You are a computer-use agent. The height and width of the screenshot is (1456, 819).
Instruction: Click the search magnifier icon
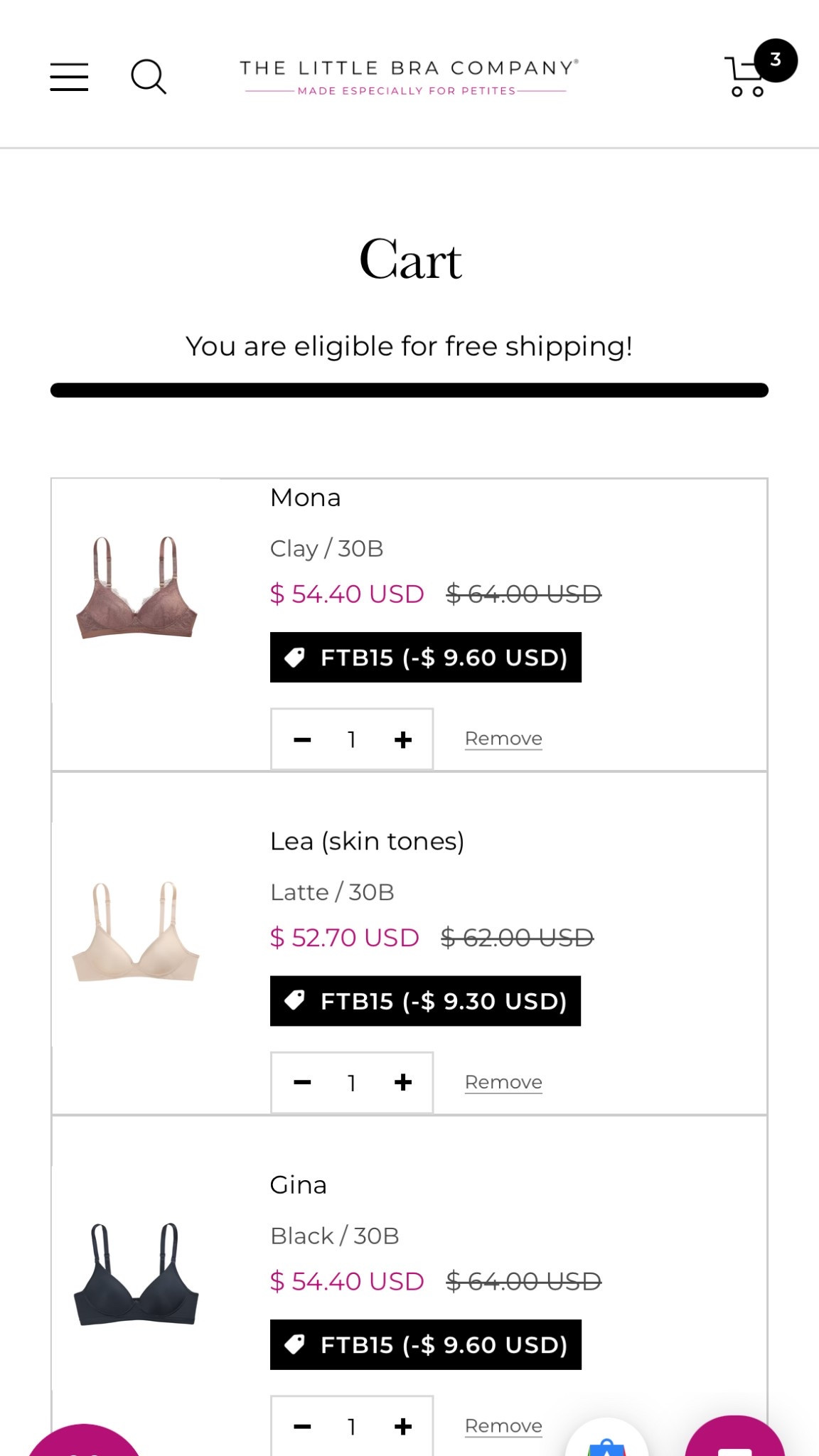[148, 77]
